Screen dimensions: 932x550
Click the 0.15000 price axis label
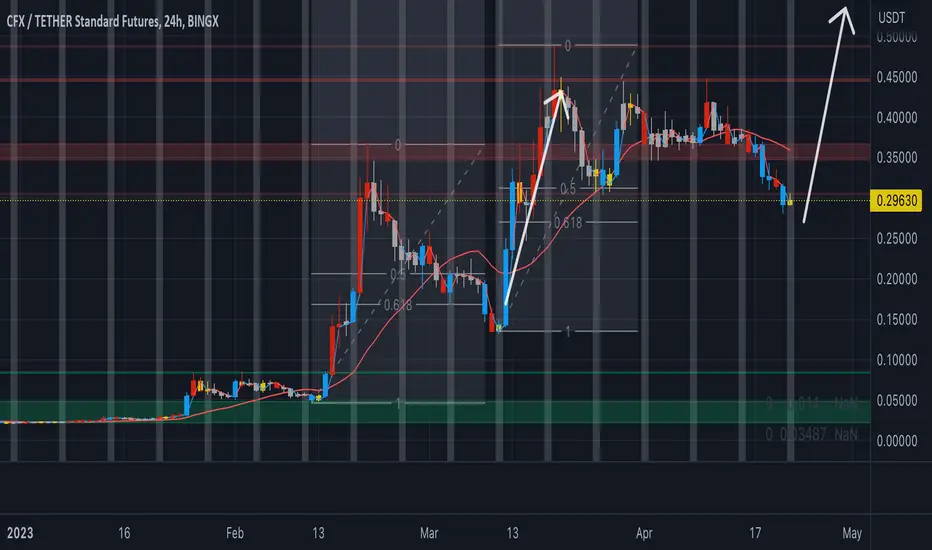point(896,319)
